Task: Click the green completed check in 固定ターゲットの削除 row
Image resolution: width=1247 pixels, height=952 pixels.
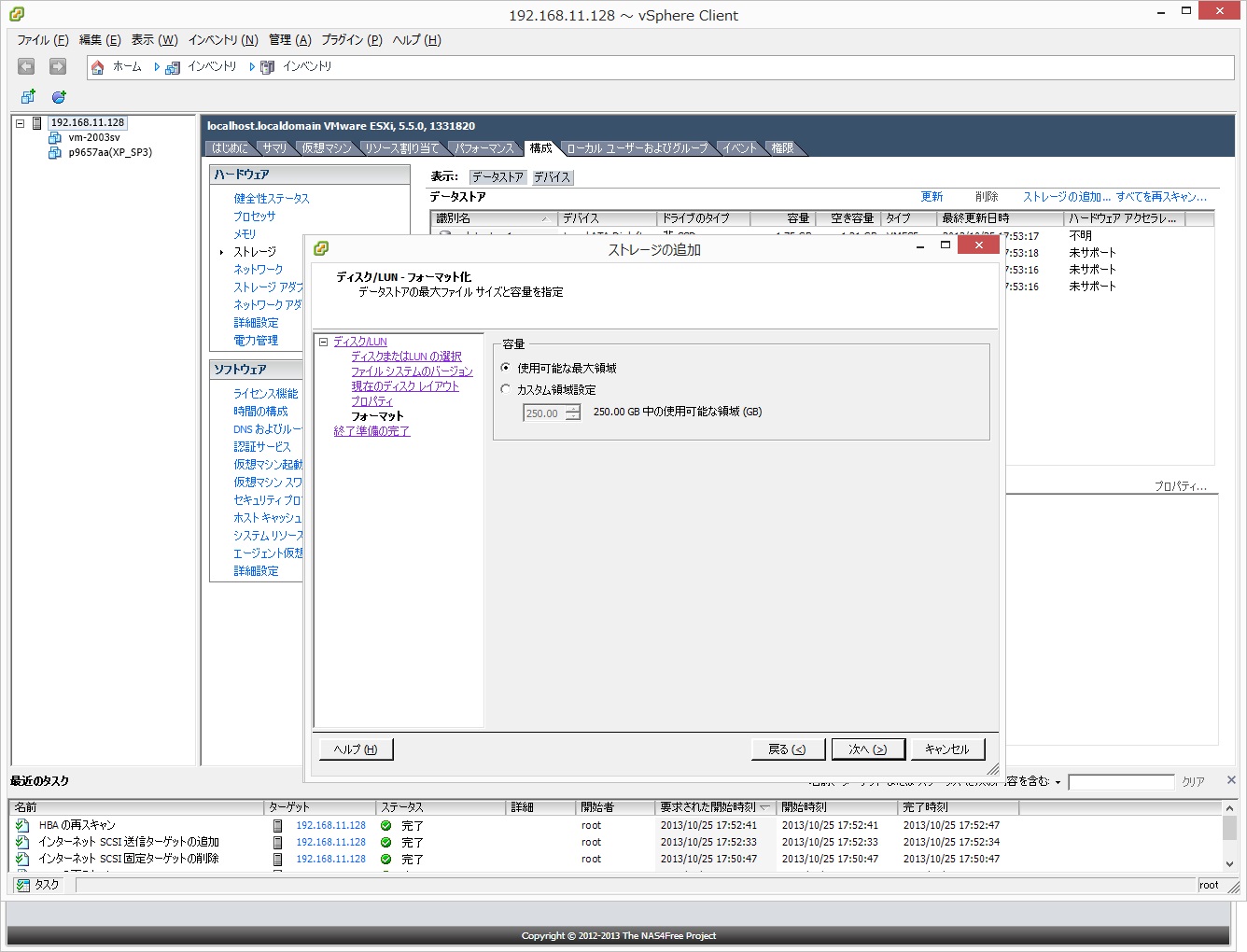Action: point(386,859)
